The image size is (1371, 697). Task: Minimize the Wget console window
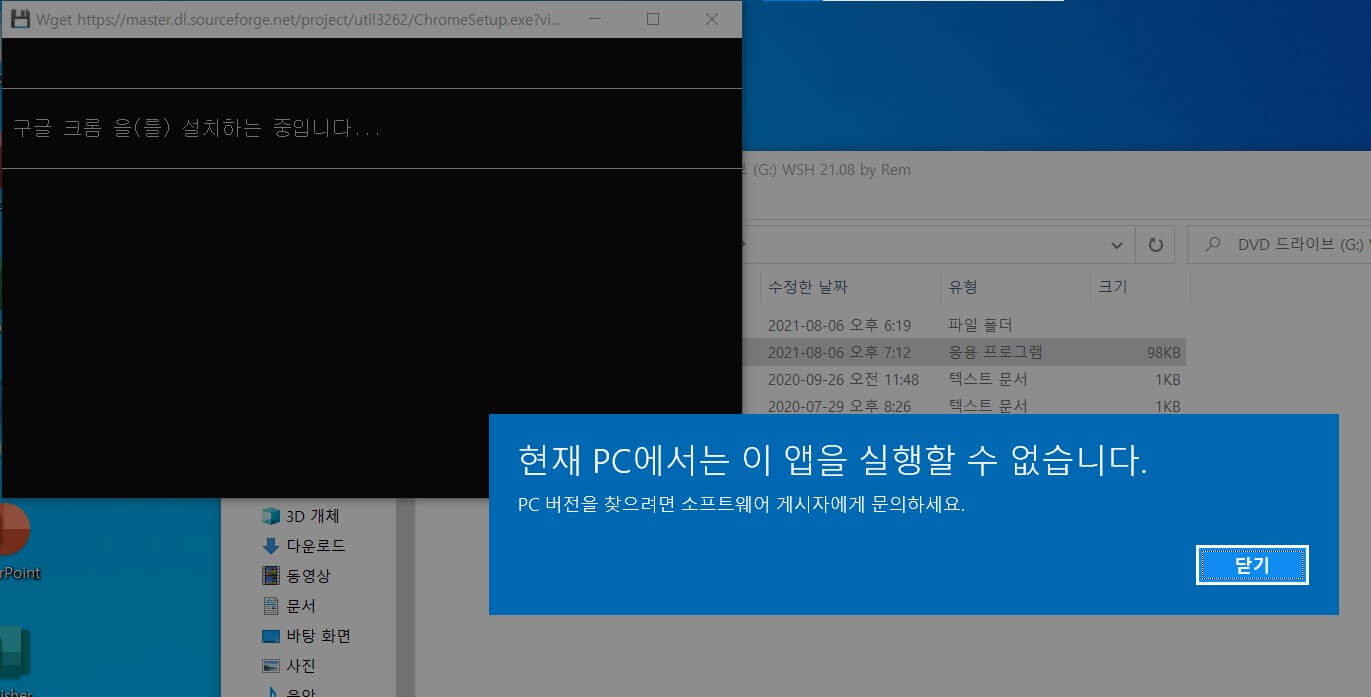click(x=595, y=19)
